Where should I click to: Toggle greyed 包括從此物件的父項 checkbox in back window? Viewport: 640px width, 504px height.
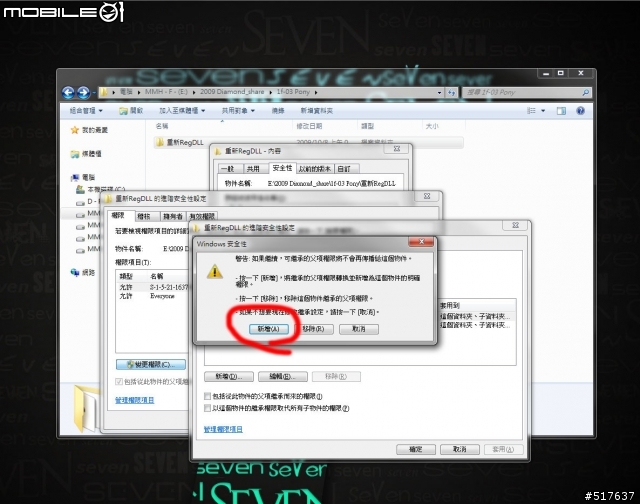(x=119, y=382)
